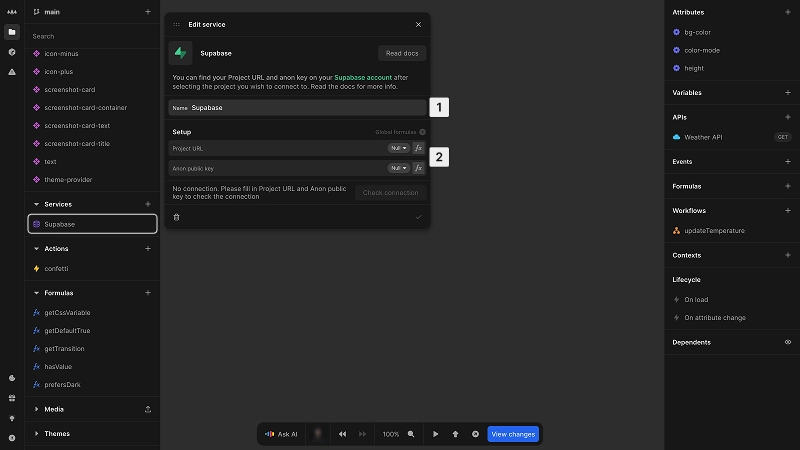Click the Read docs button
Viewport: 800px width, 450px height.
(x=402, y=53)
